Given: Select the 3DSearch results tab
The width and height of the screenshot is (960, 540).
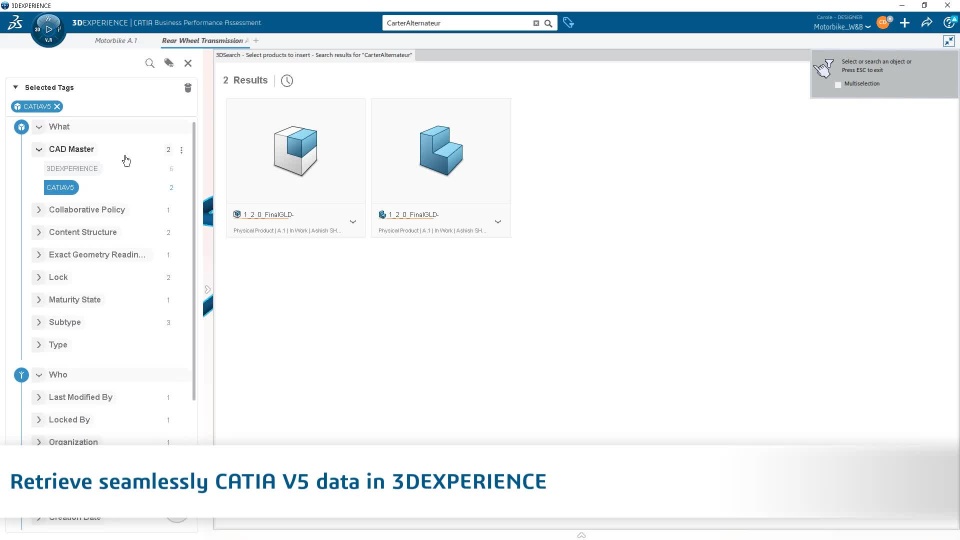Looking at the screenshot, I should coord(314,55).
